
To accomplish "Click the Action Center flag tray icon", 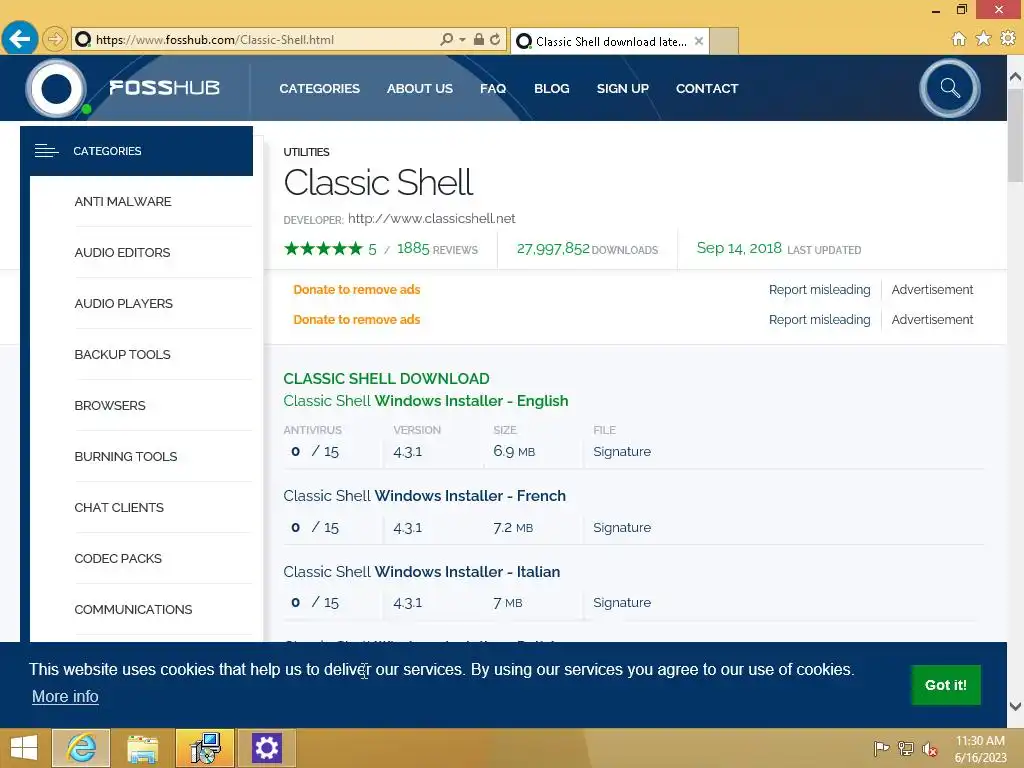I will (881, 748).
